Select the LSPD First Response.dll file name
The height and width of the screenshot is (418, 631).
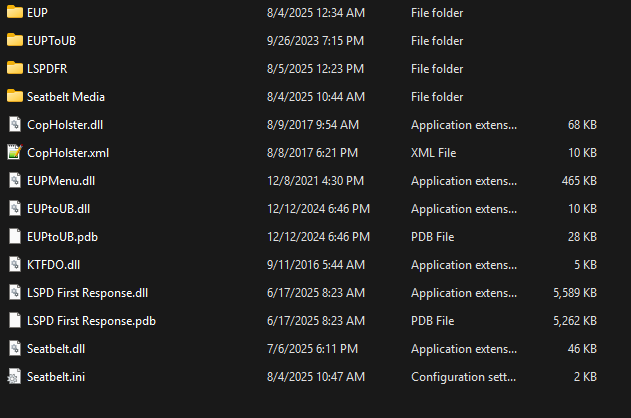click(x=88, y=293)
